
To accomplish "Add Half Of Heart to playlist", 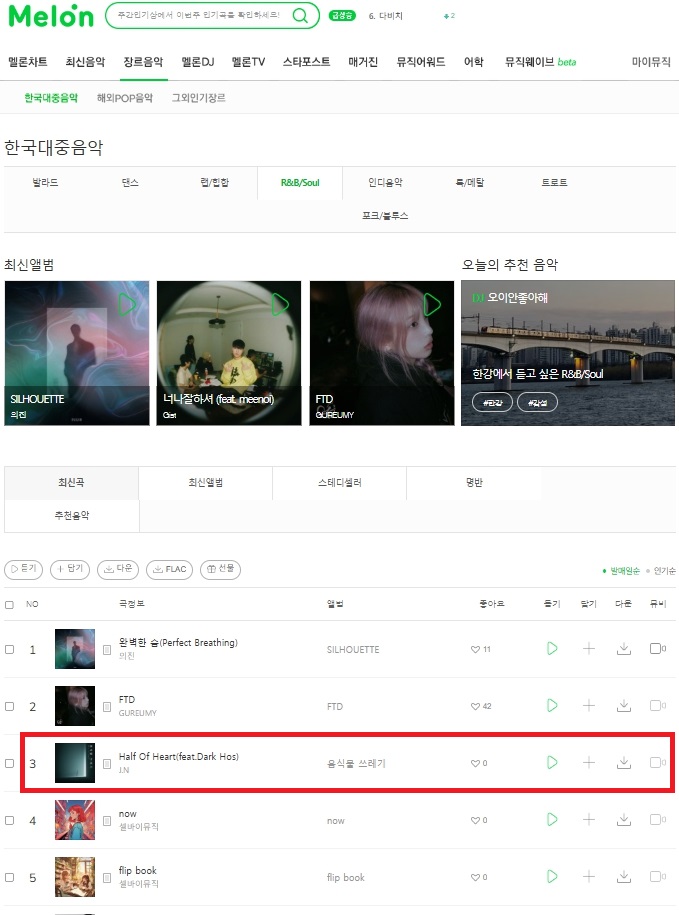I will pos(589,762).
